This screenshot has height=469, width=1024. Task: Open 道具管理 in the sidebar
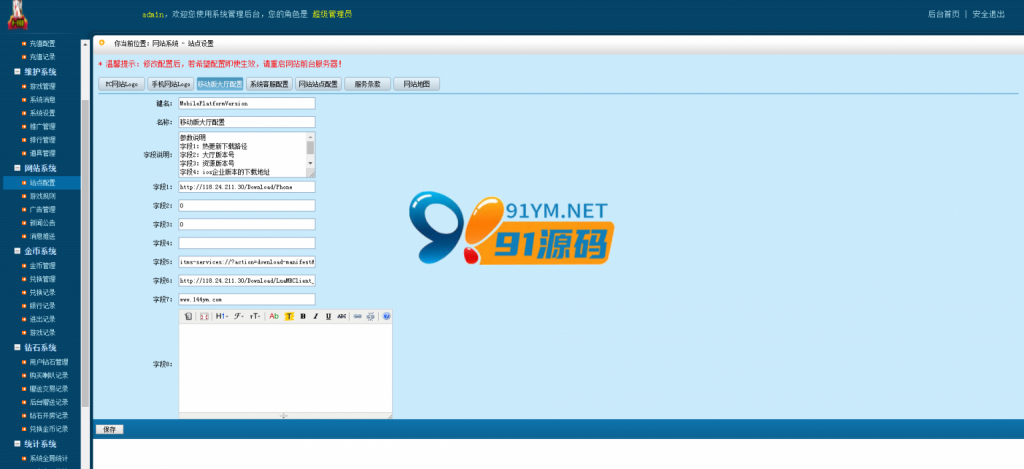tap(42, 154)
